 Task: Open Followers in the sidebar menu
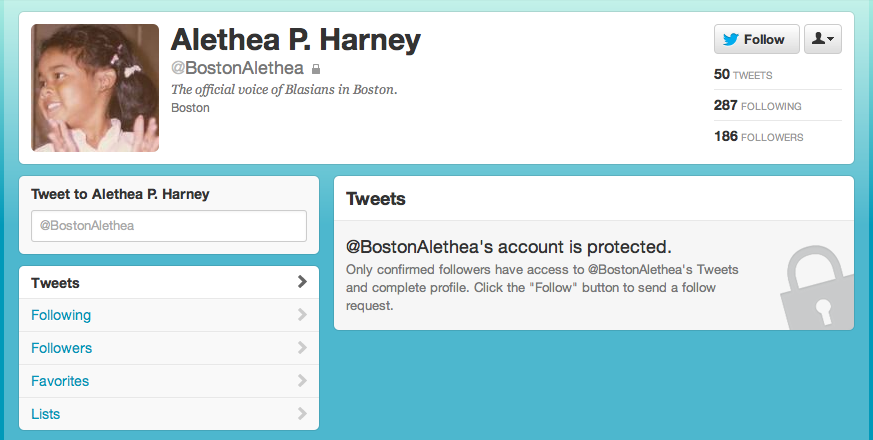tap(169, 348)
